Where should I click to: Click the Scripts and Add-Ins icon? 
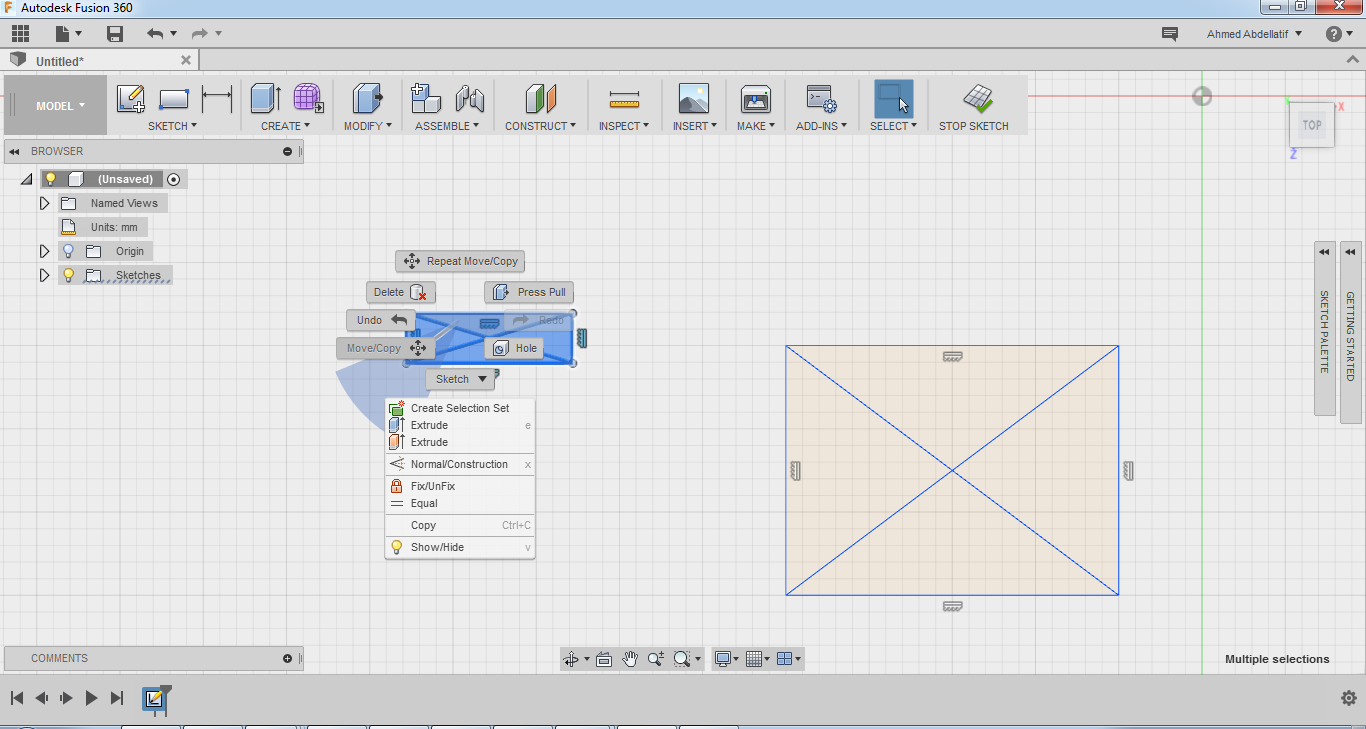[x=821, y=99]
